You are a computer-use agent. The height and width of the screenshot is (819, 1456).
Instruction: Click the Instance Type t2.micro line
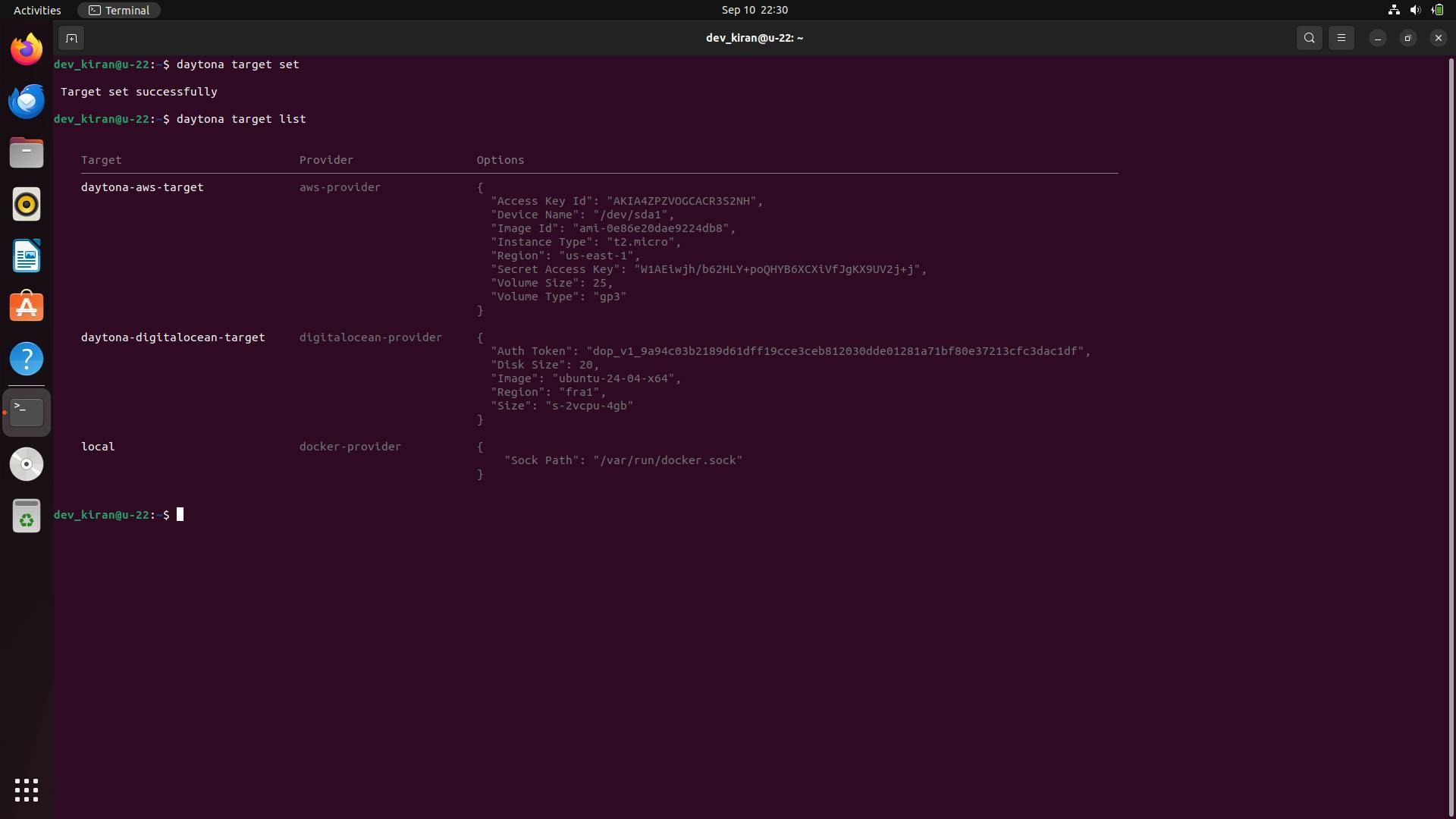(x=585, y=242)
